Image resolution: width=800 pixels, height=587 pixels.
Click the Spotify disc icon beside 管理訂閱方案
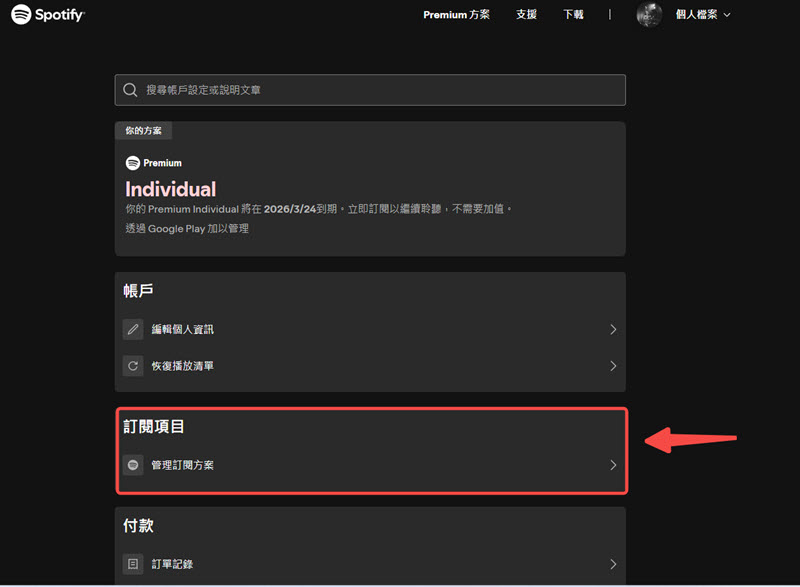133,464
